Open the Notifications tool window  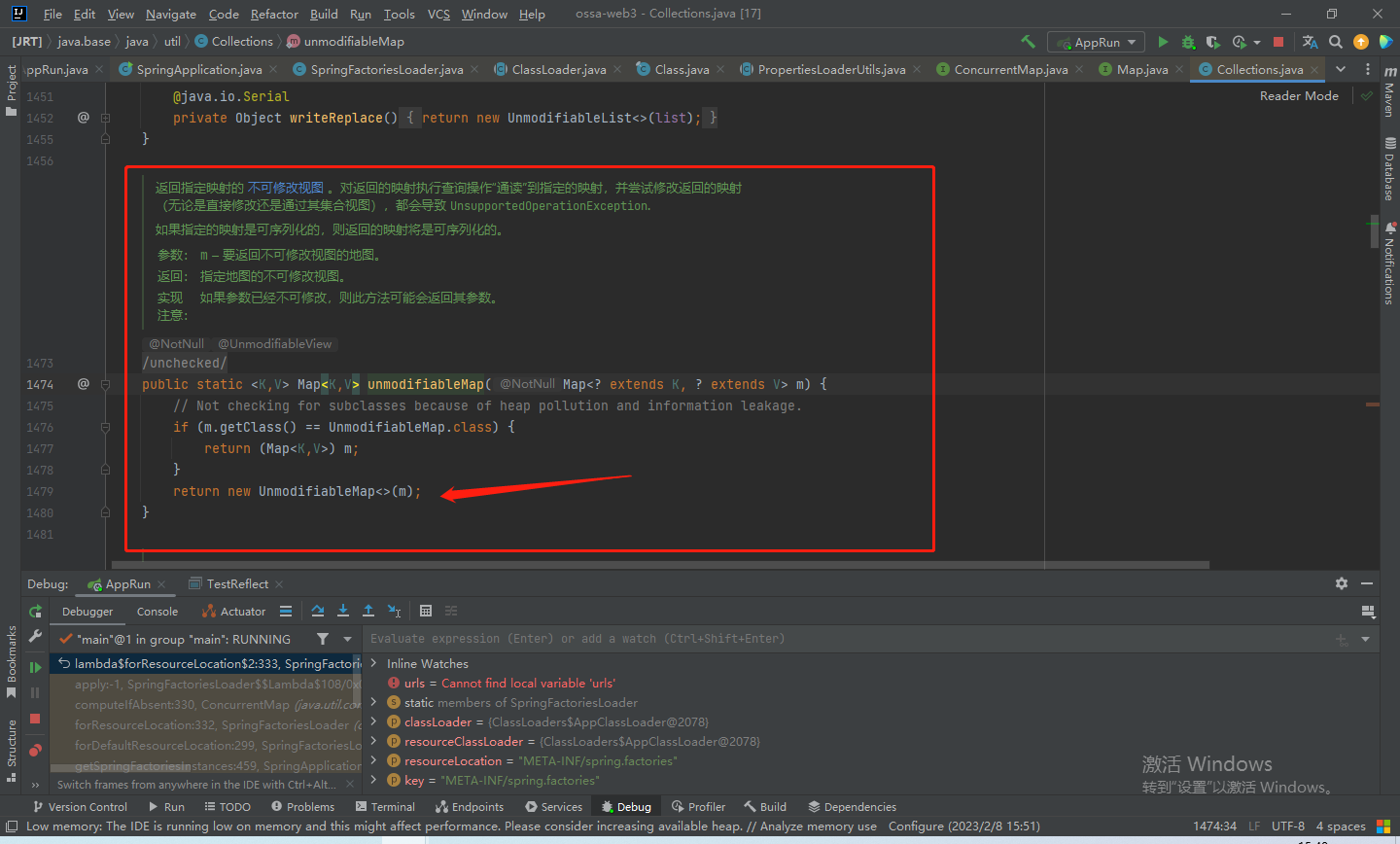pyautogui.click(x=1389, y=264)
